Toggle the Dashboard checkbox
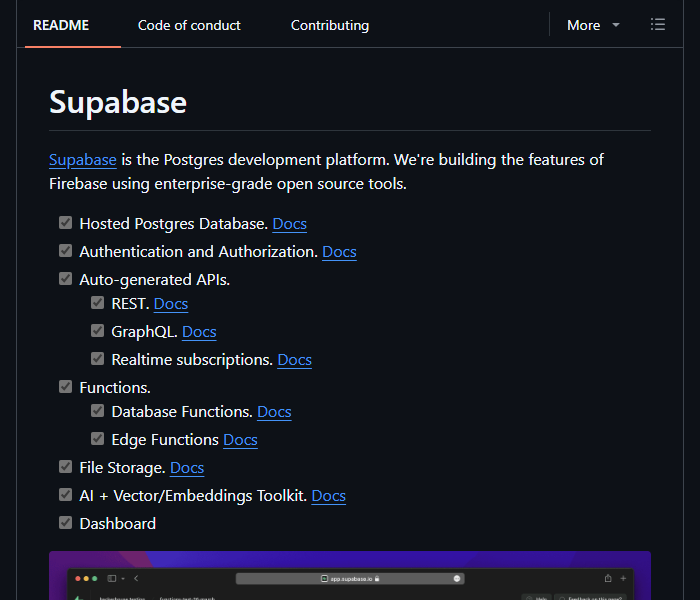This screenshot has width=700, height=600. pyautogui.click(x=66, y=523)
